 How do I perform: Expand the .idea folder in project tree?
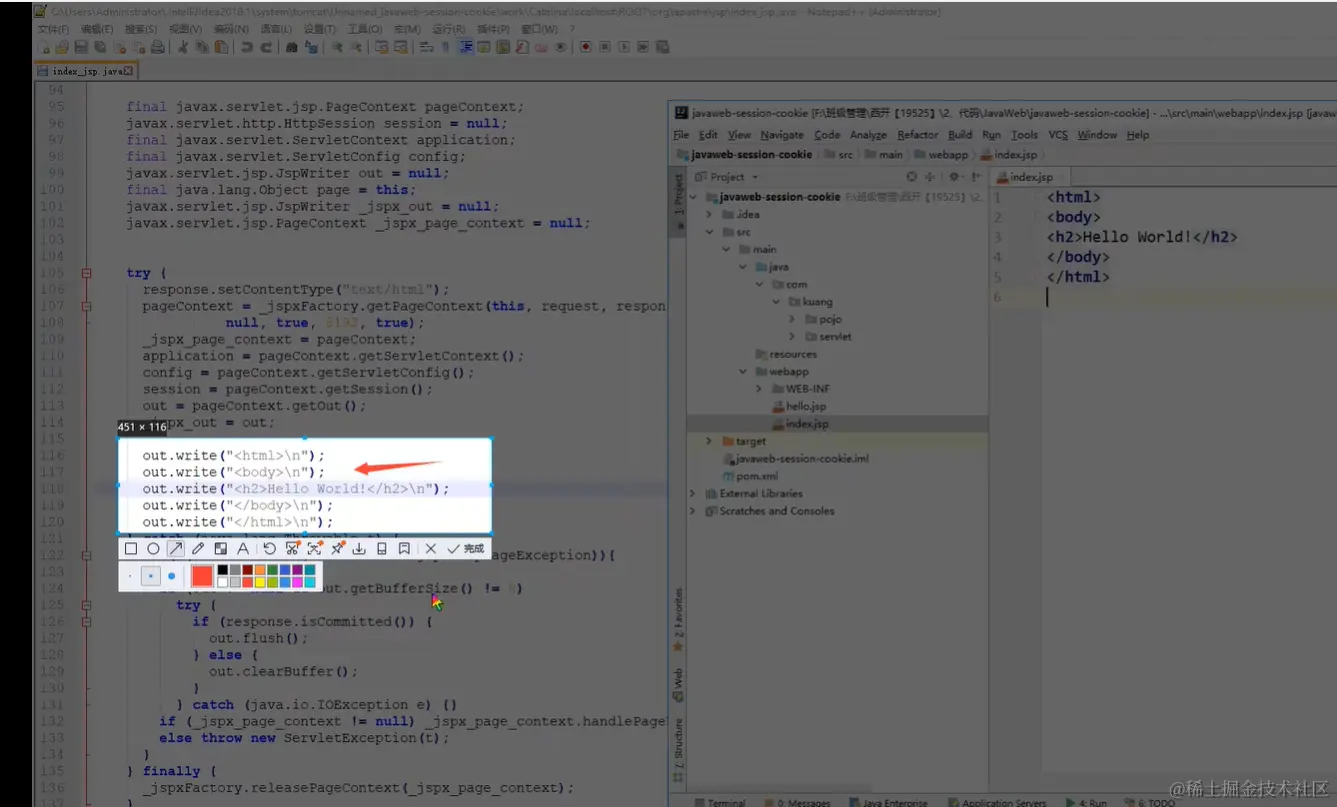[709, 214]
